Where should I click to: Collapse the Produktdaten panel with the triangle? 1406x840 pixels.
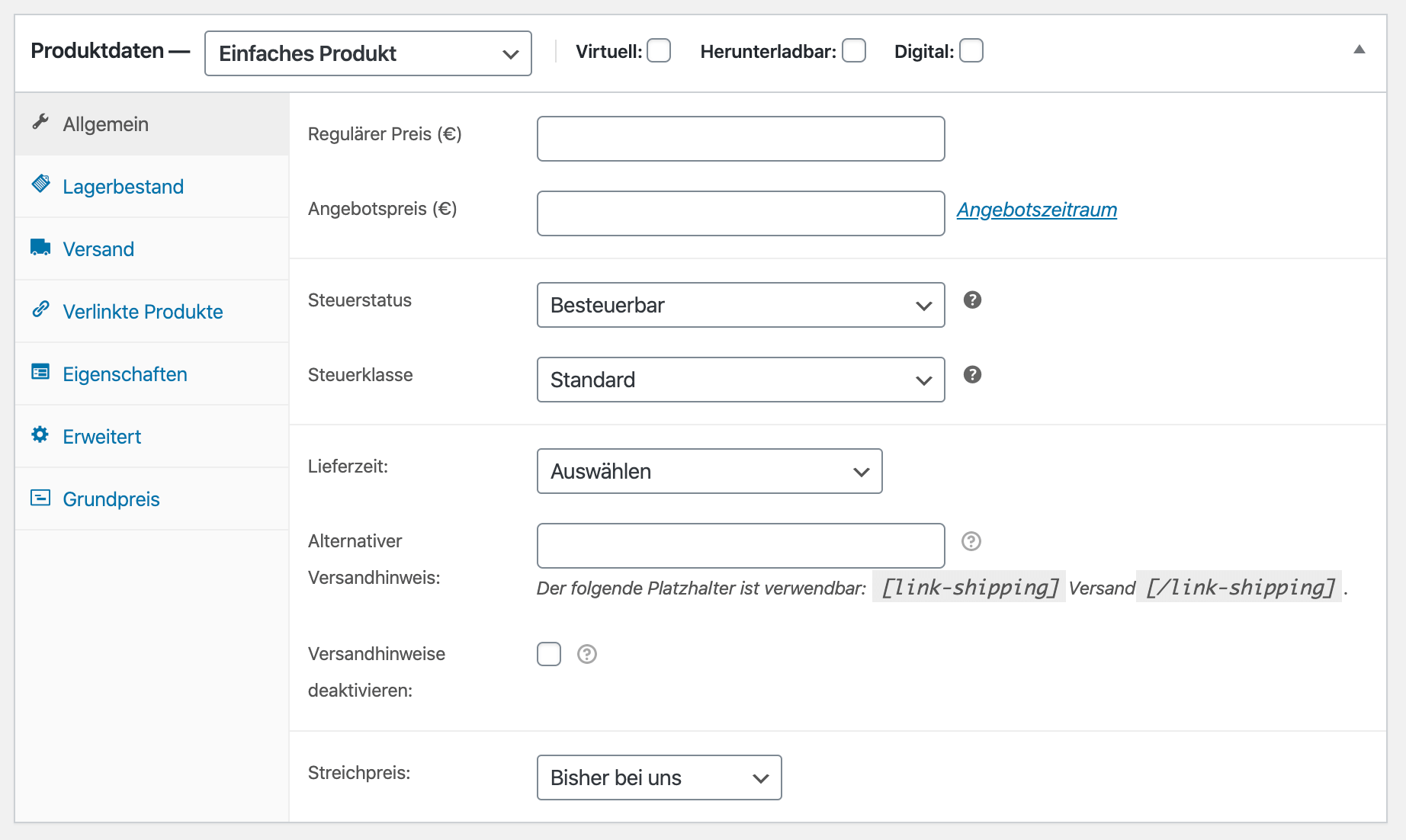pos(1359,50)
